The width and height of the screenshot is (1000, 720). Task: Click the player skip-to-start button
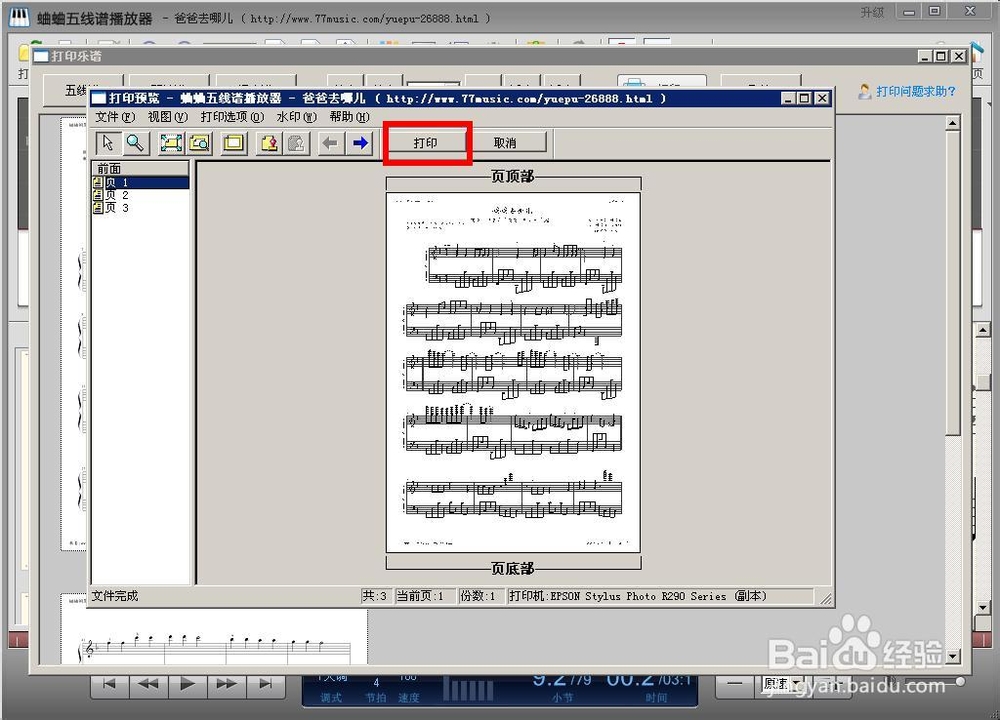click(x=110, y=684)
